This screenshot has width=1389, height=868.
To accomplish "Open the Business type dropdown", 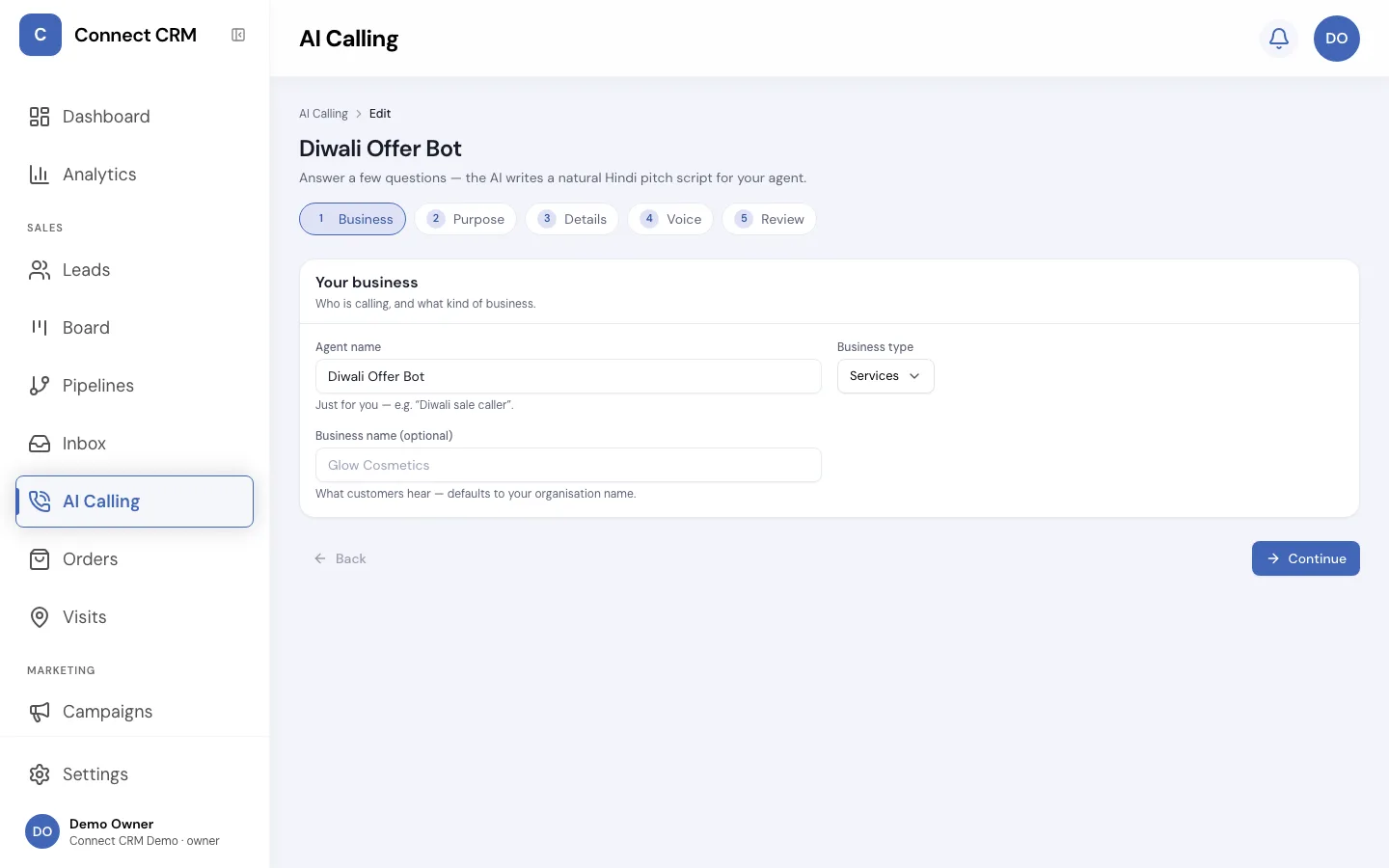I will pos(885,376).
